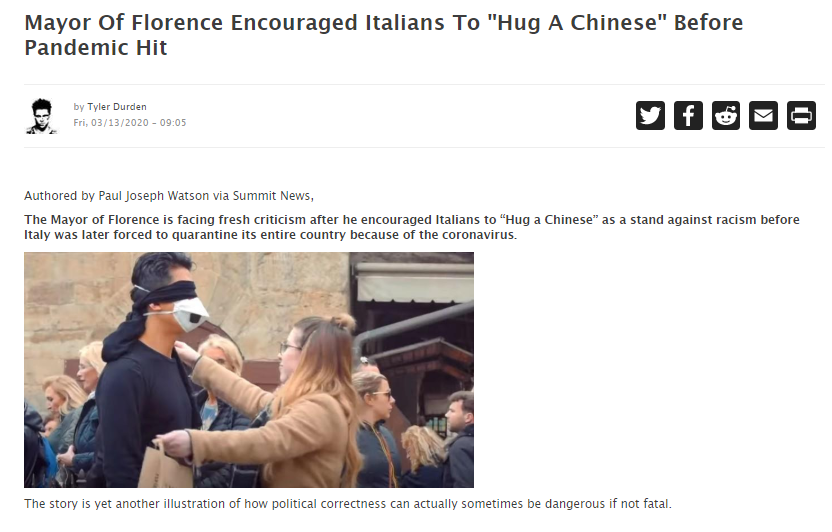Click the Tyler Durden author name
This screenshot has width=832, height=532.
(x=117, y=107)
